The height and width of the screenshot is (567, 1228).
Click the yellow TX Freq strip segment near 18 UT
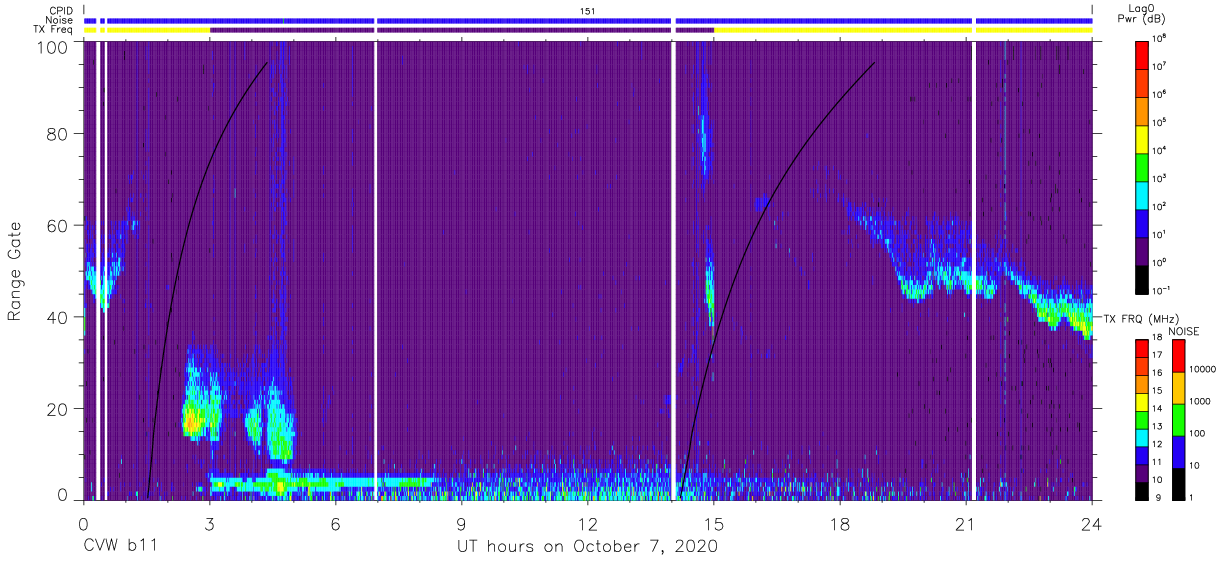click(x=842, y=30)
